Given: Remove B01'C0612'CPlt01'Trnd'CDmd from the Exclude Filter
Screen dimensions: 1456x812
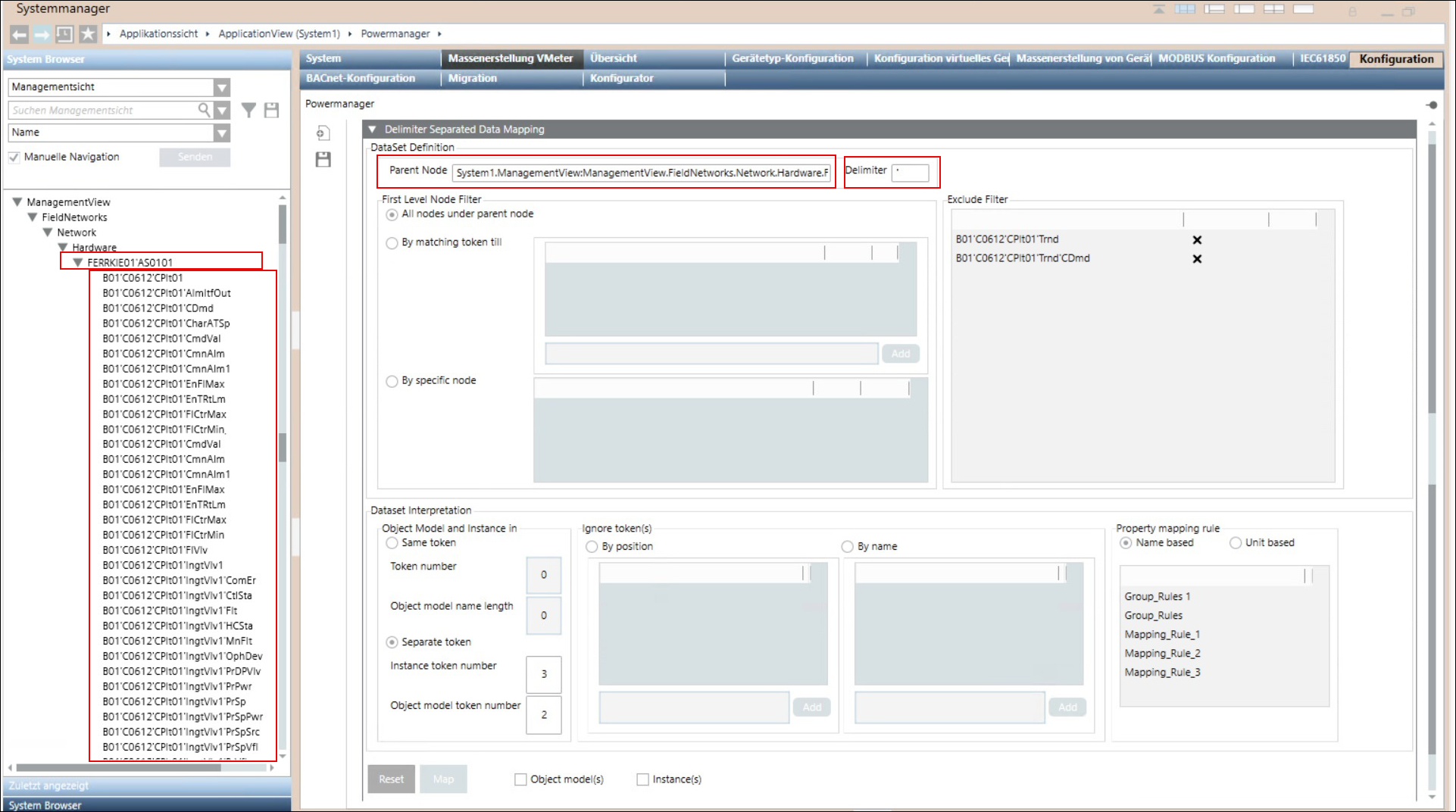Looking at the screenshot, I should tap(1197, 259).
